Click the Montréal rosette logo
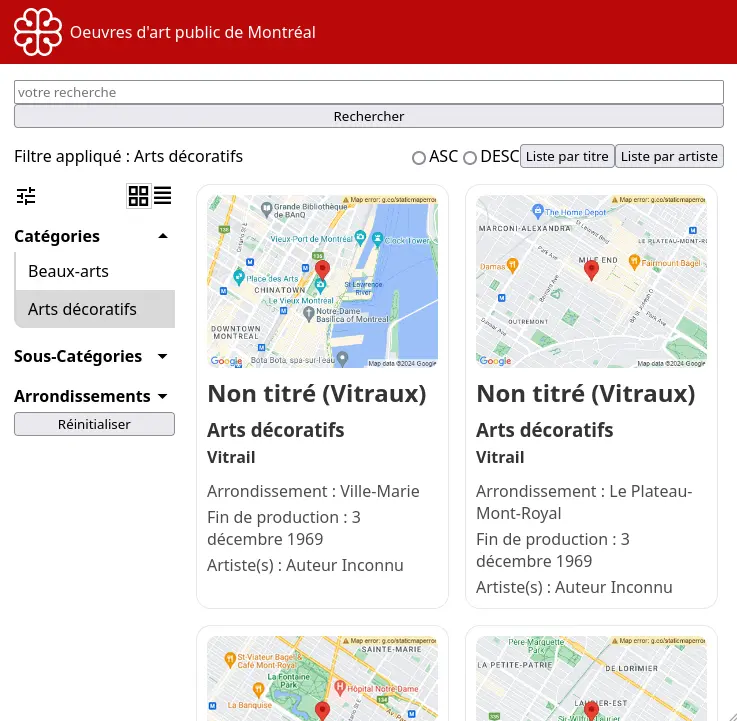The height and width of the screenshot is (721, 737). 38,32
